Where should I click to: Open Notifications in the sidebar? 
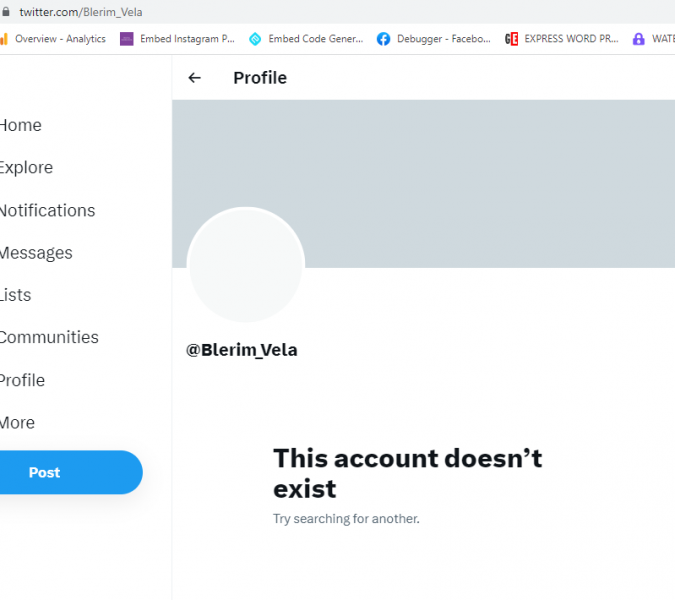46,210
